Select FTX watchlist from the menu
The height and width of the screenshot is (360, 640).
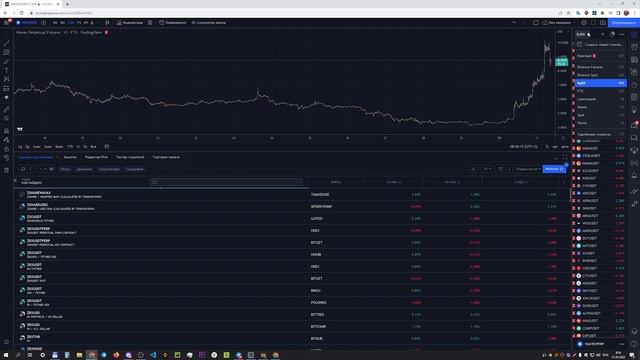[x=600, y=91]
